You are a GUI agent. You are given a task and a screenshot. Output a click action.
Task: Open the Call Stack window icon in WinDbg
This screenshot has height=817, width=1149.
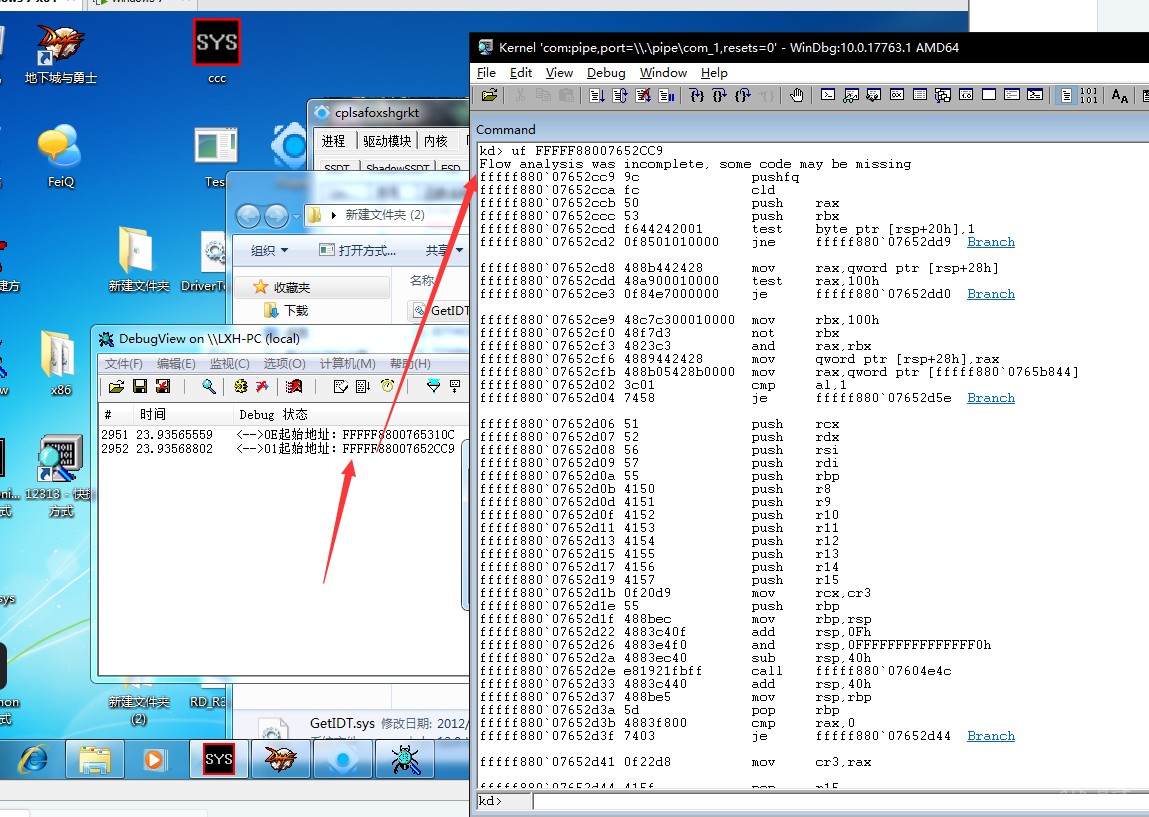[x=942, y=95]
